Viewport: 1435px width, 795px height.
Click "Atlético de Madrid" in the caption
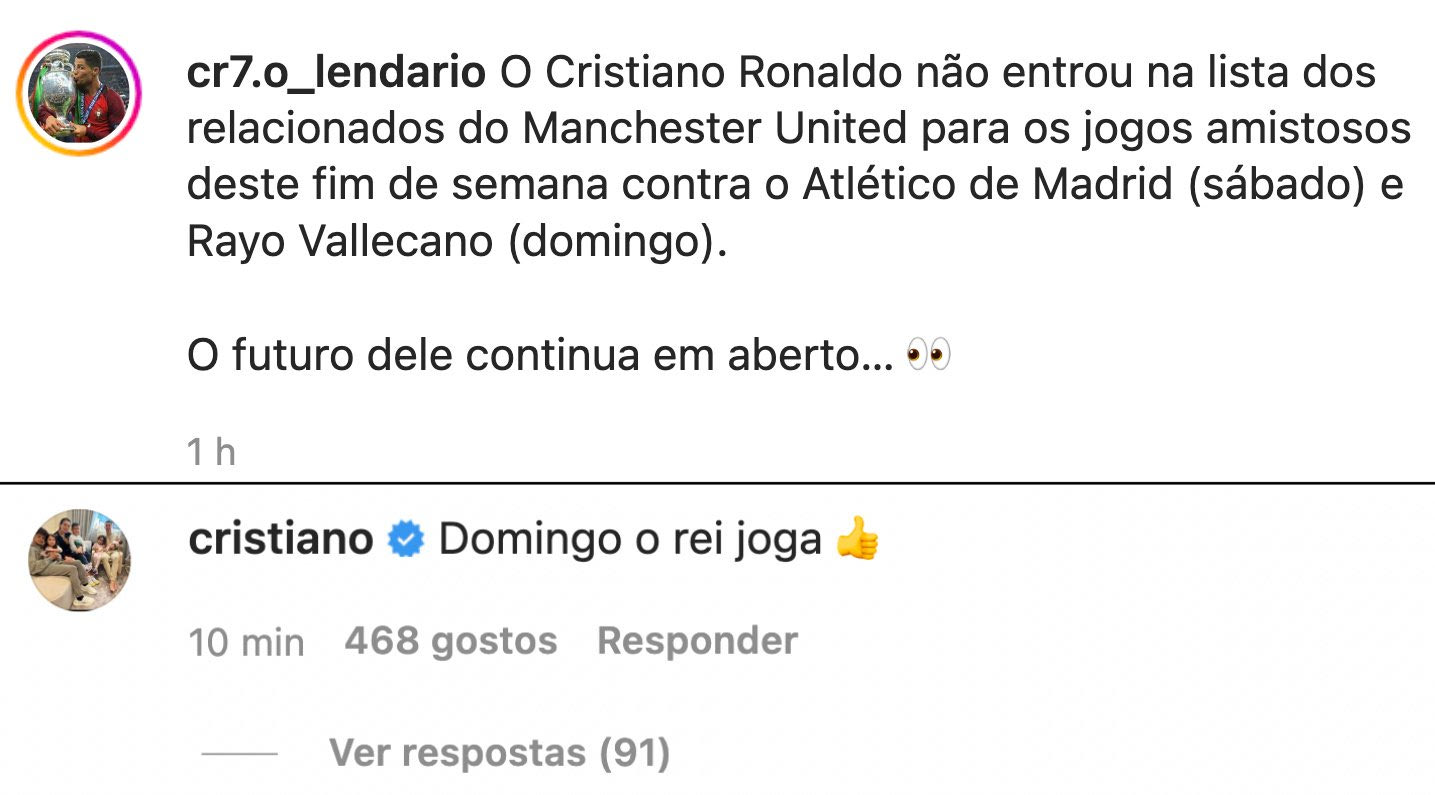coord(987,186)
